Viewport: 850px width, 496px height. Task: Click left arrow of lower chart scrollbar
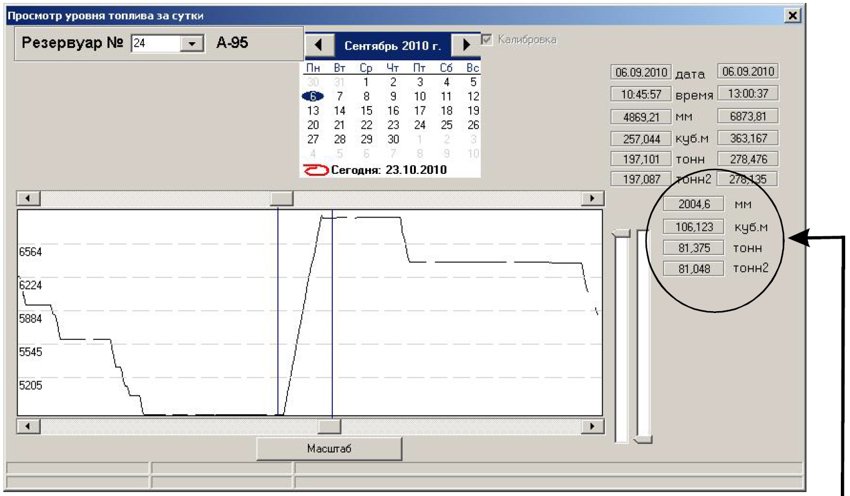(x=29, y=427)
